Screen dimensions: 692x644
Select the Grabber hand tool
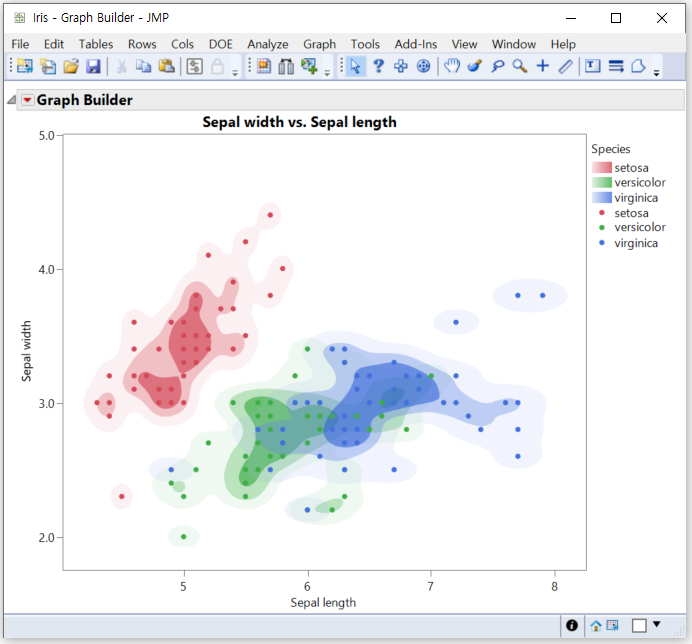[x=452, y=66]
